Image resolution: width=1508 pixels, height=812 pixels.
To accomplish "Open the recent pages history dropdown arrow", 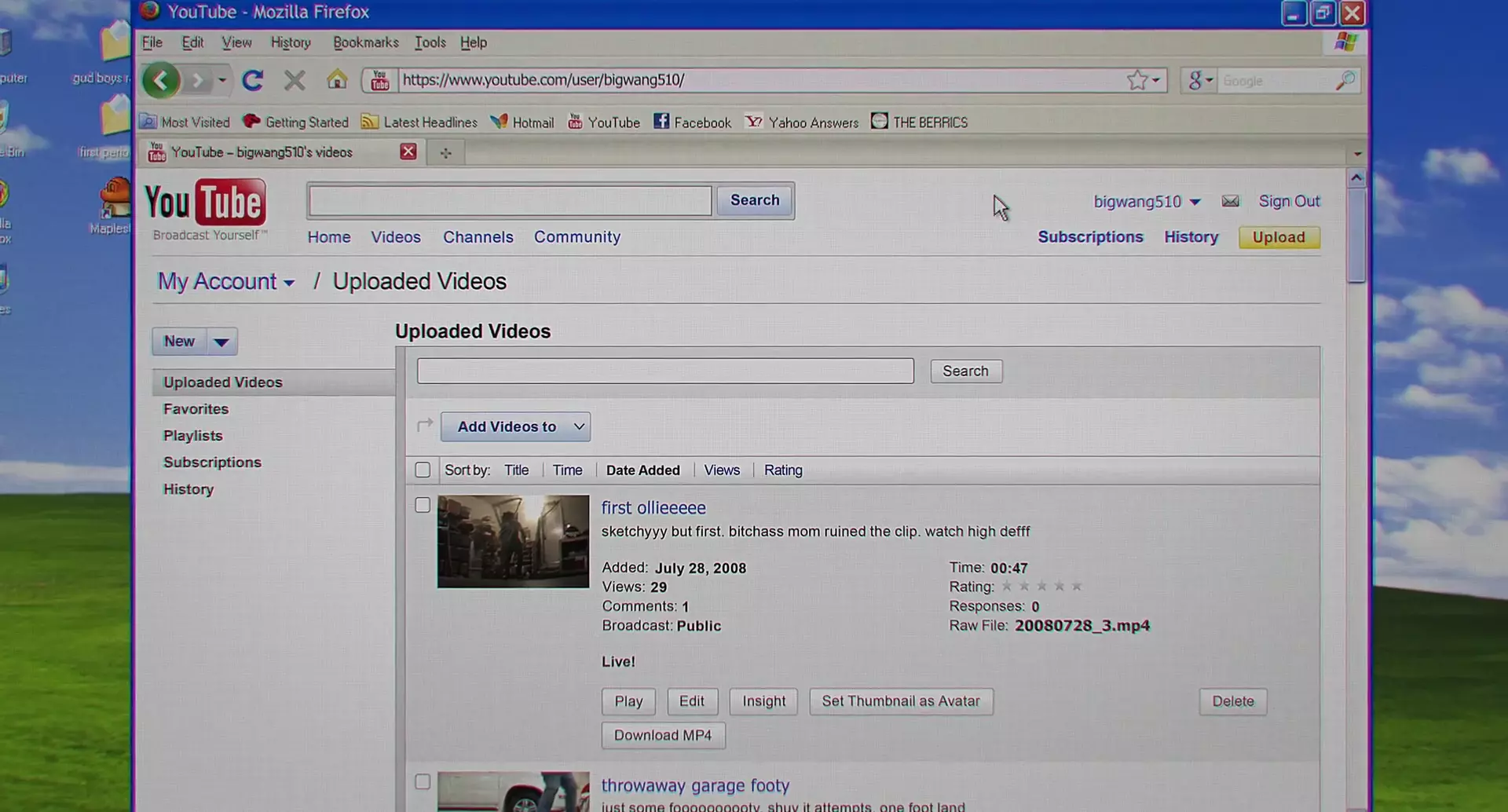I will (222, 80).
